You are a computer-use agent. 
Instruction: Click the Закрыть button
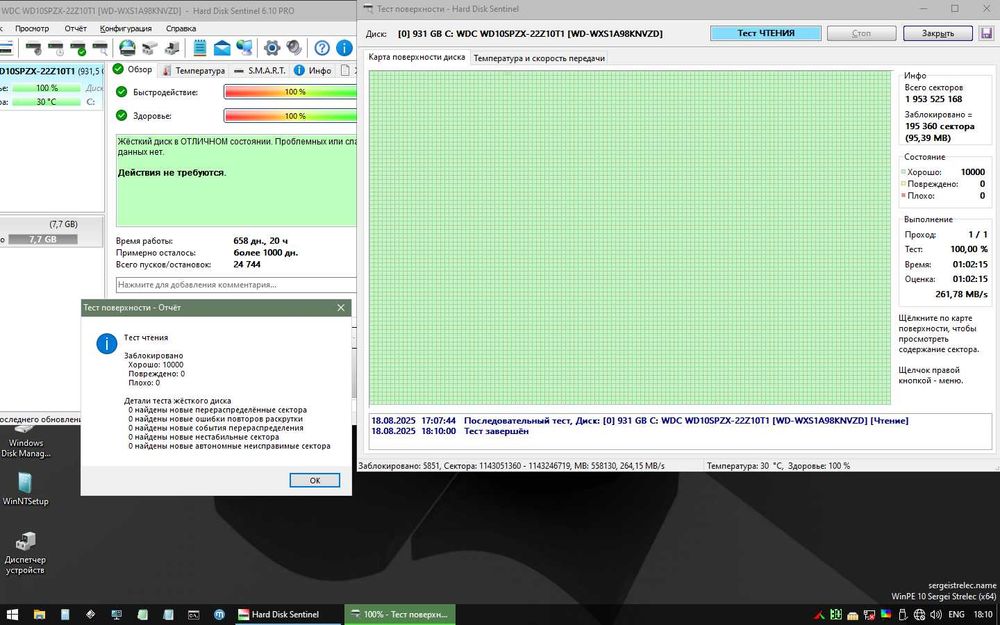(x=938, y=33)
